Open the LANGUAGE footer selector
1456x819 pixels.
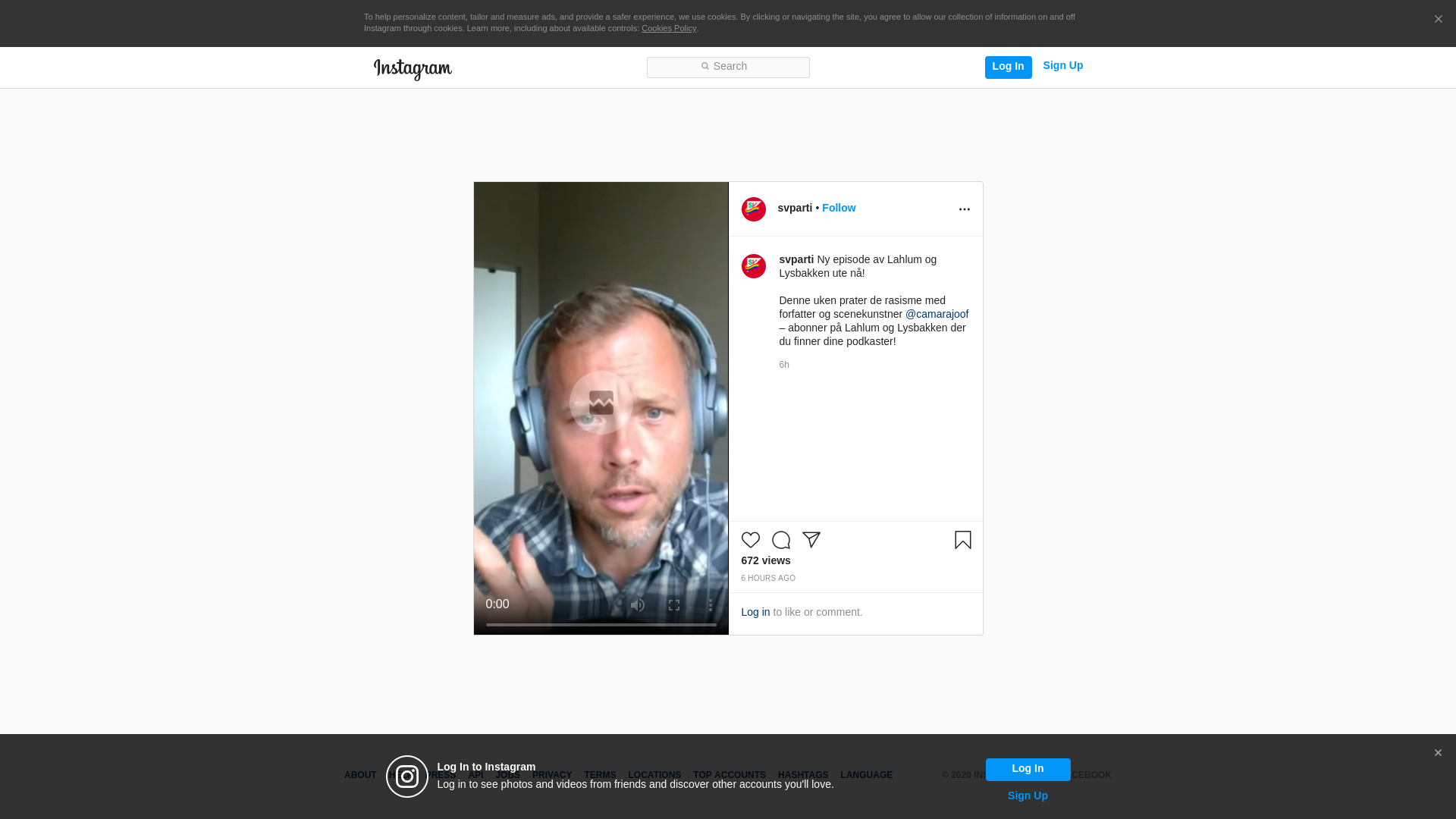coord(867,775)
